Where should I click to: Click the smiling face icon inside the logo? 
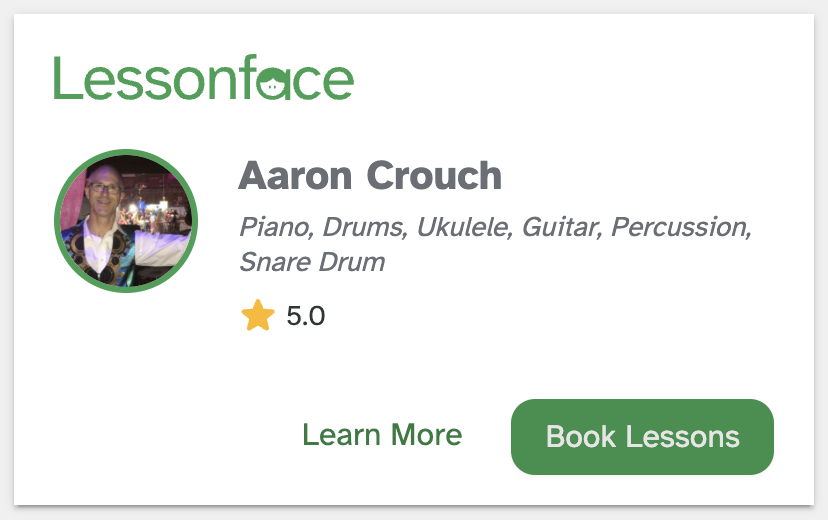pos(272,86)
